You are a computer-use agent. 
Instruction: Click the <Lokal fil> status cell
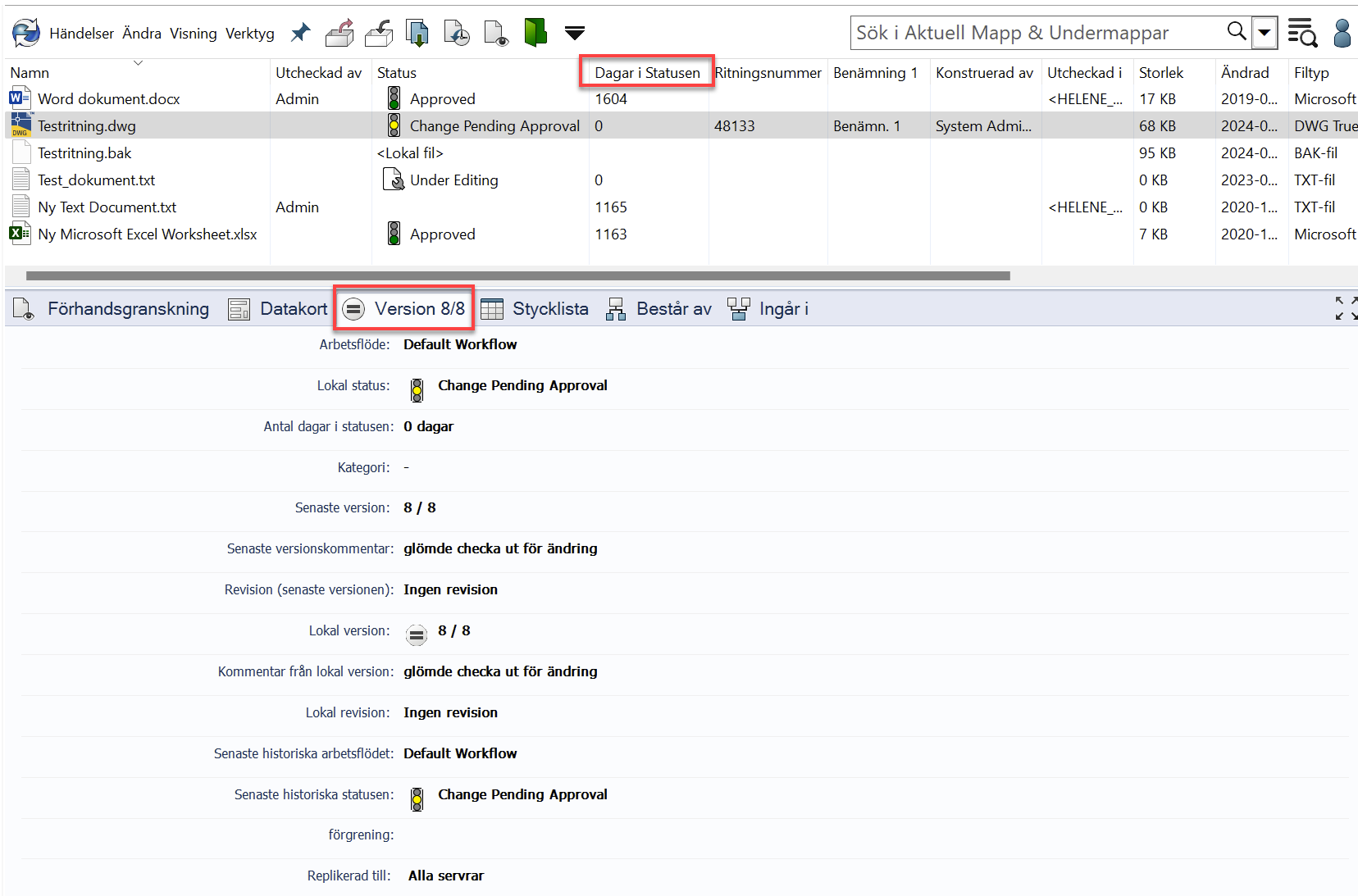[x=410, y=153]
